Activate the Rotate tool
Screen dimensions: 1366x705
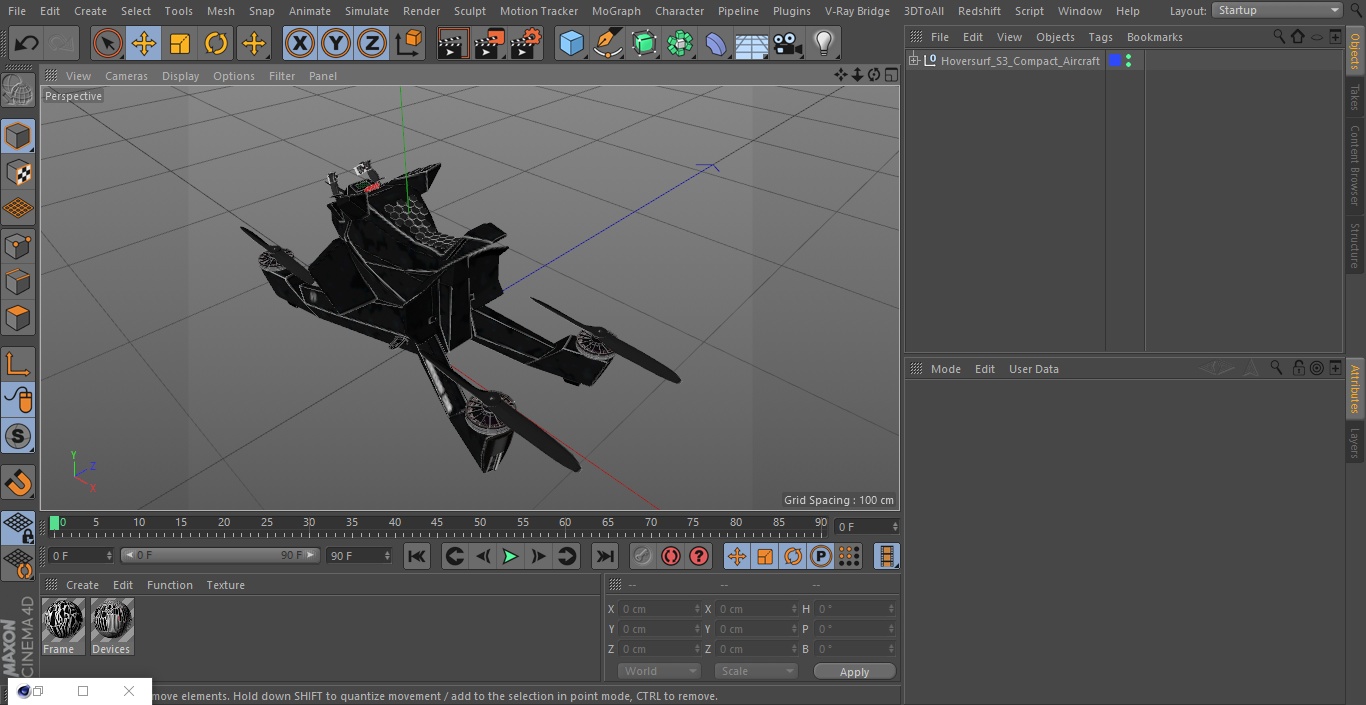[216, 43]
